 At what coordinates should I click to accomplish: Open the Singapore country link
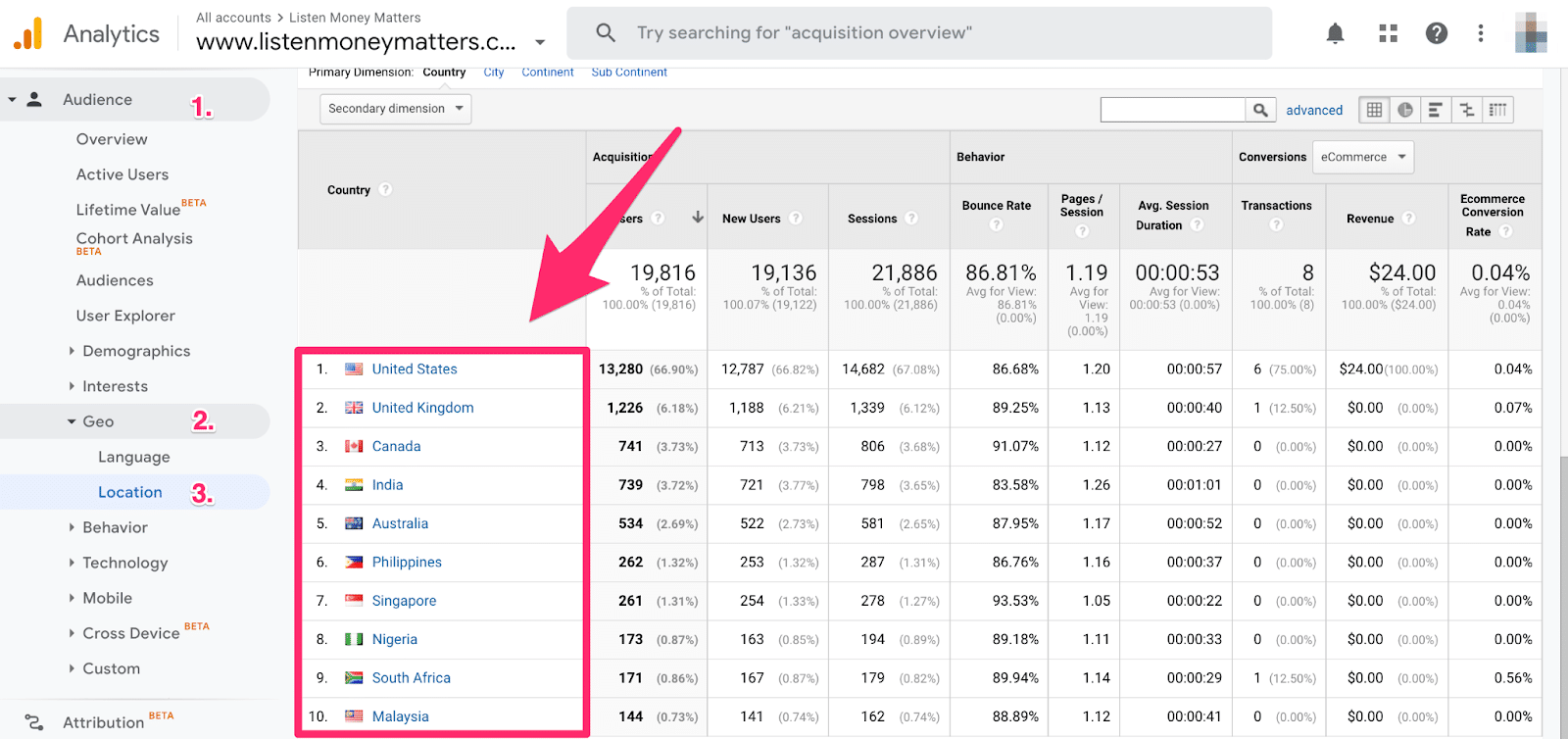404,601
